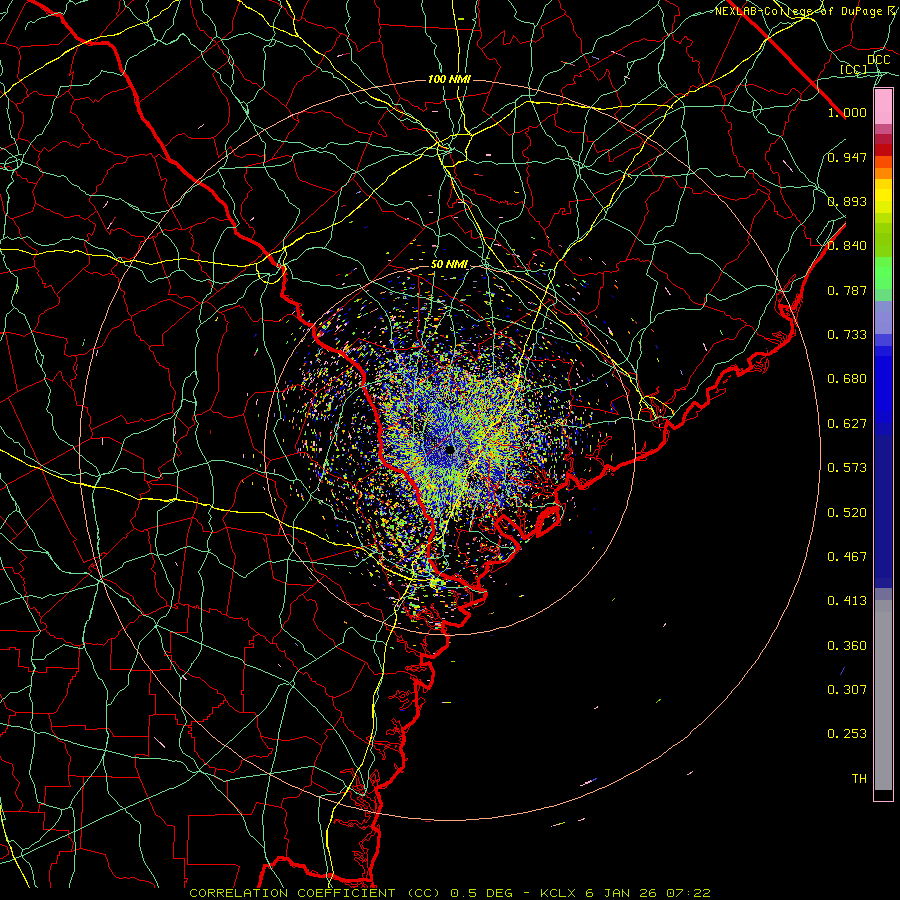
Task: Select the 1.000 legend value
Action: point(847,112)
